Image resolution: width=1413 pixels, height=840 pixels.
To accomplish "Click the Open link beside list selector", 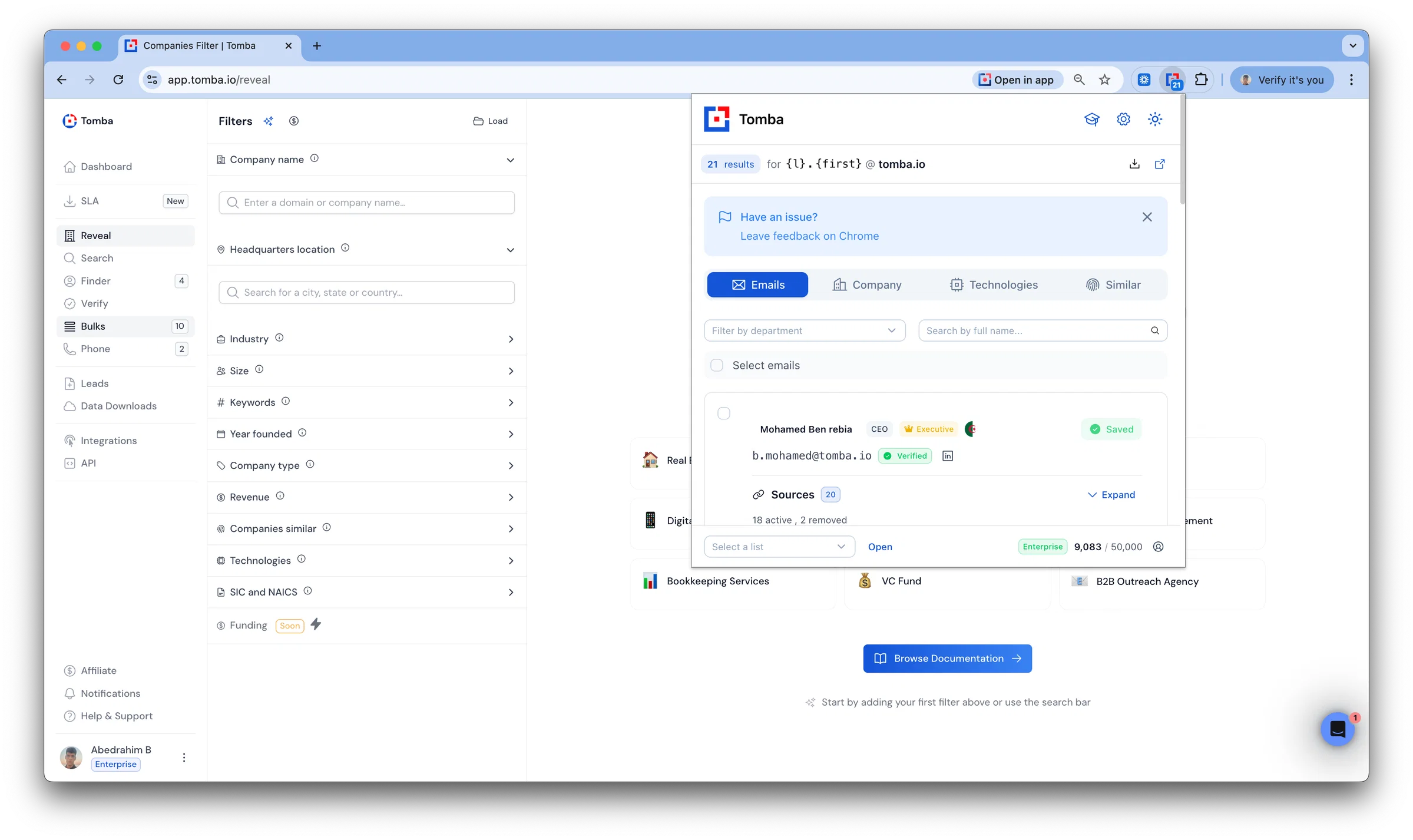I will (x=880, y=547).
